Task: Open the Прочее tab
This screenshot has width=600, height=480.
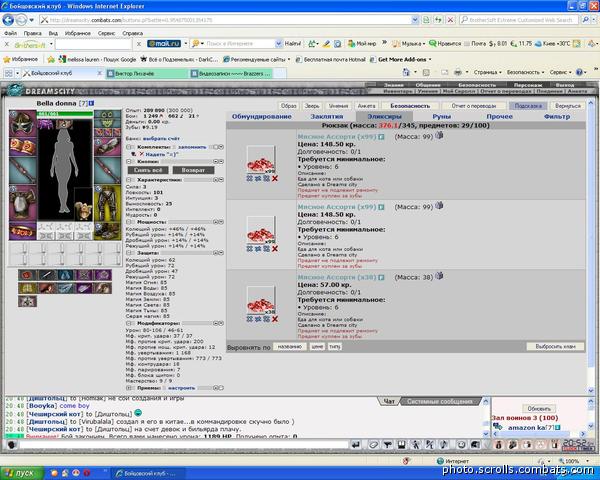Action: click(499, 117)
